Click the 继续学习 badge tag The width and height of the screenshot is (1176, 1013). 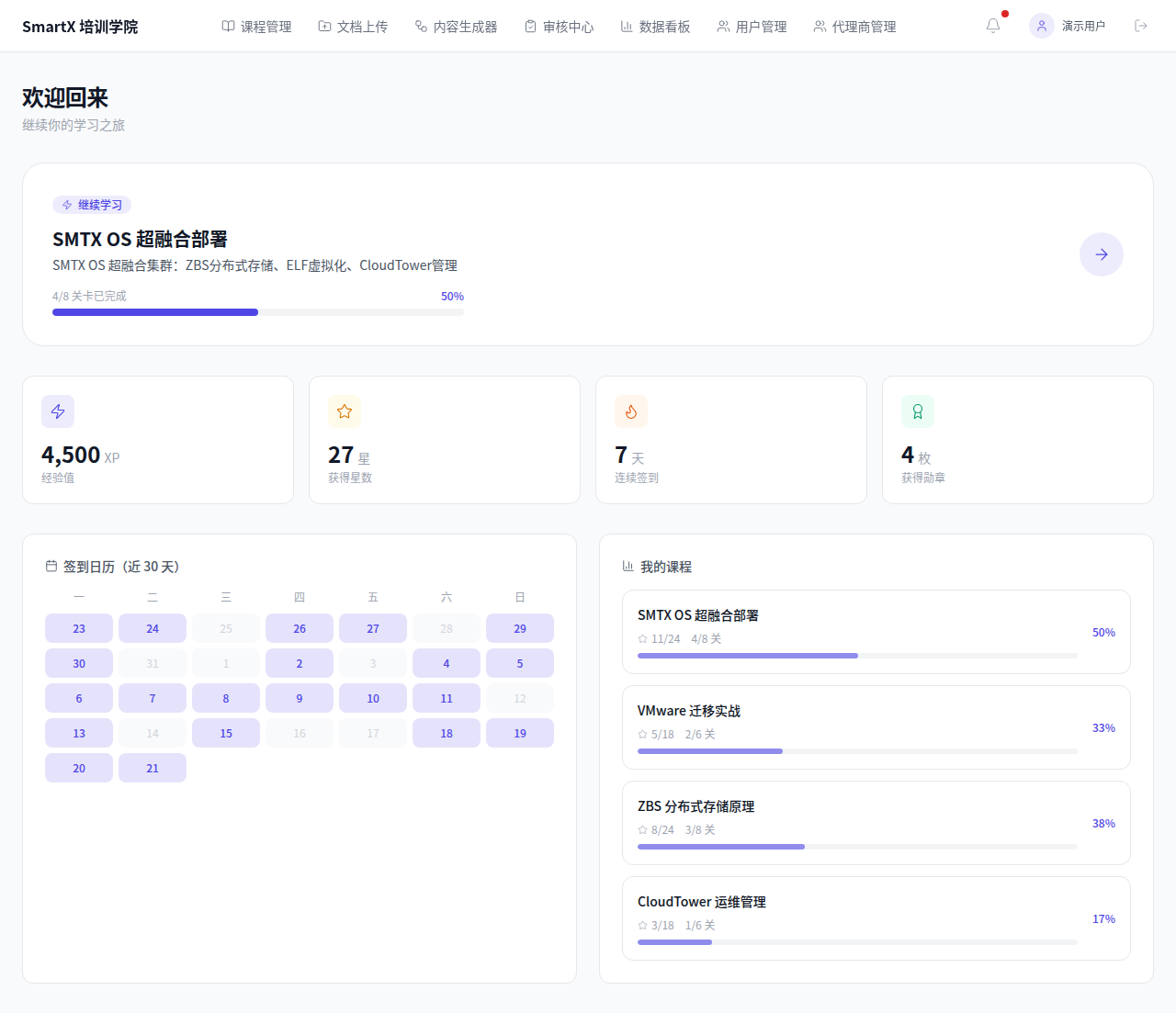tap(92, 205)
